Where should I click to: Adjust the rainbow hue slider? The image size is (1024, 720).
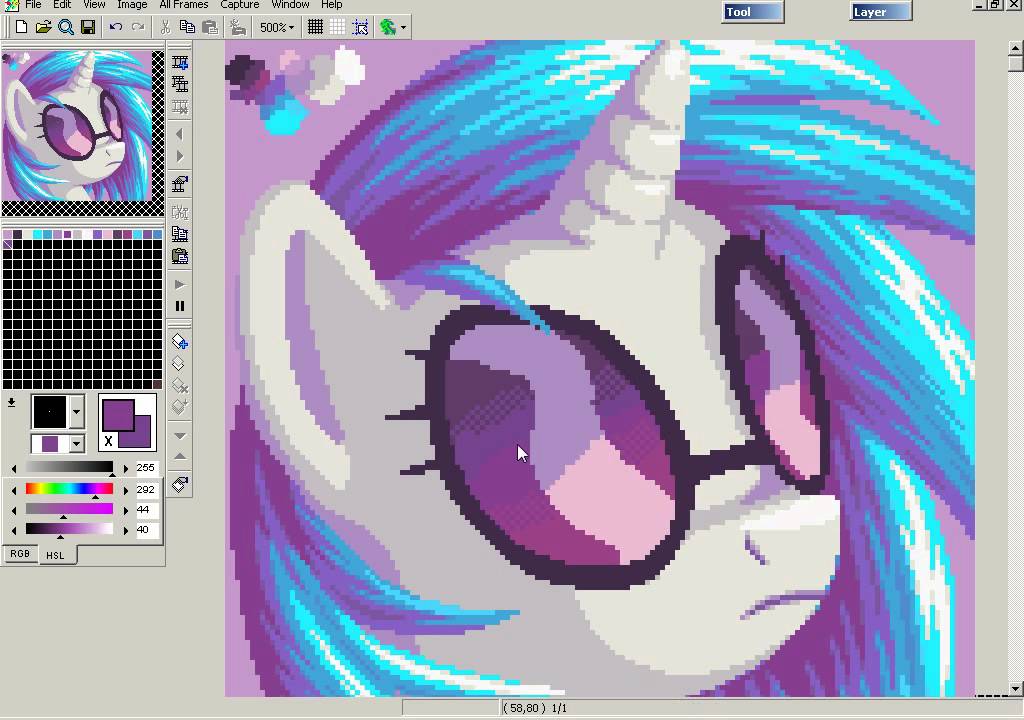pos(69,489)
